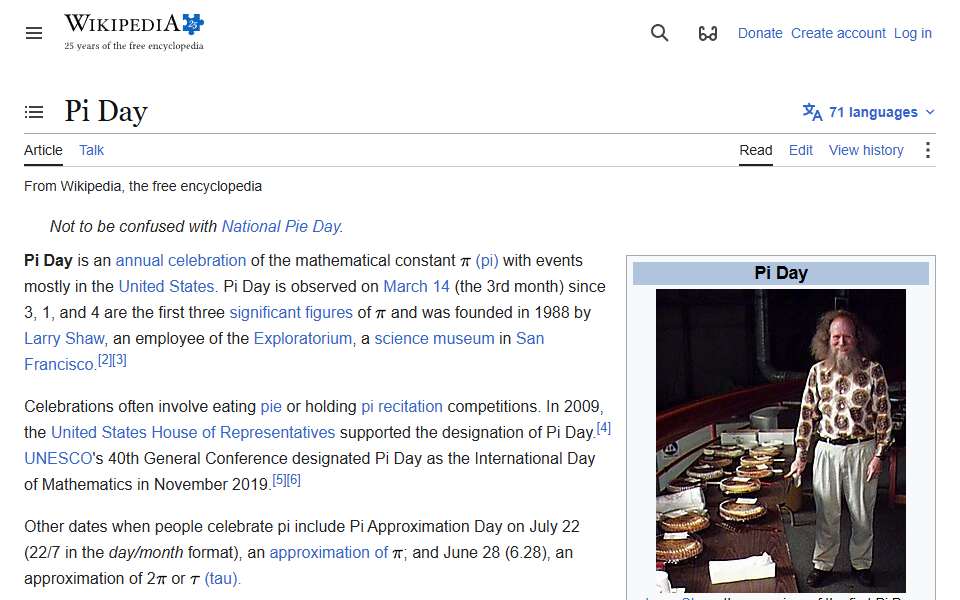Follow the significant figures link

291,312
